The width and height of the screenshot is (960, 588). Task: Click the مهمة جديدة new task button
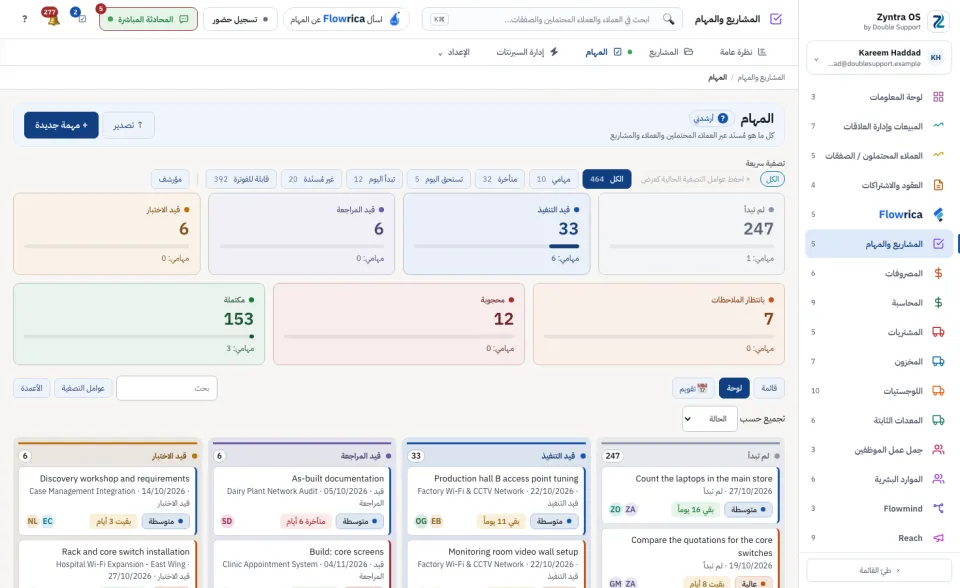click(61, 125)
